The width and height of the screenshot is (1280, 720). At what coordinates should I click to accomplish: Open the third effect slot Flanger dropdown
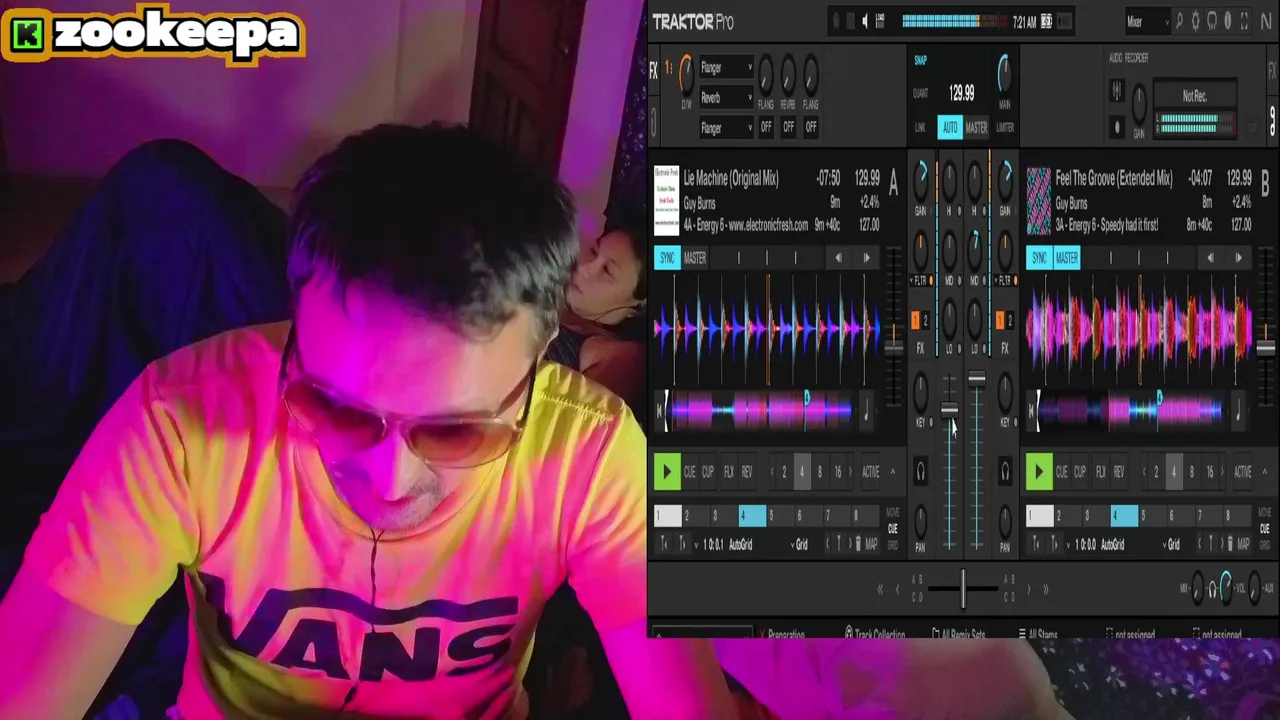pos(726,128)
